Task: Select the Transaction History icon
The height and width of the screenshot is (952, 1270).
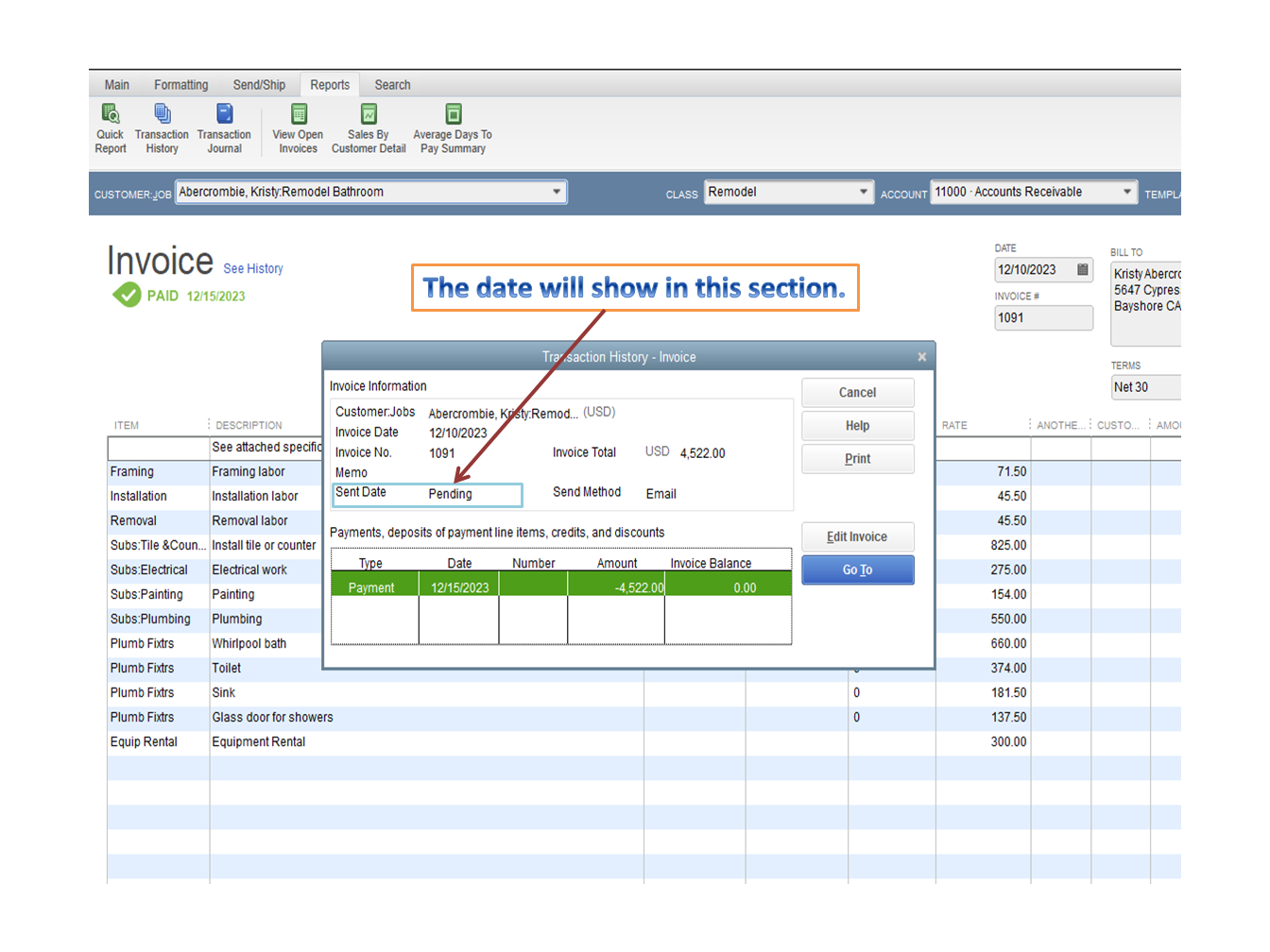Action: [162, 127]
